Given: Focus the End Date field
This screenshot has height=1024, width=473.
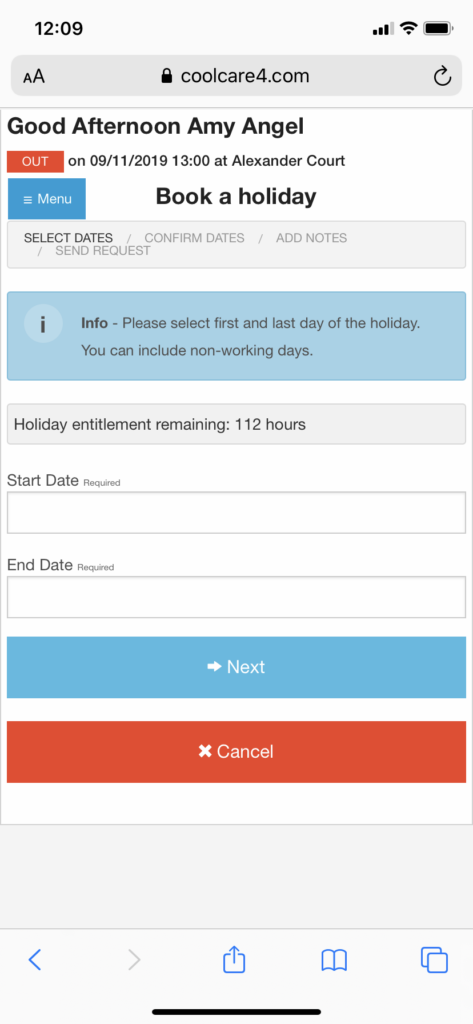Looking at the screenshot, I should click(236, 597).
